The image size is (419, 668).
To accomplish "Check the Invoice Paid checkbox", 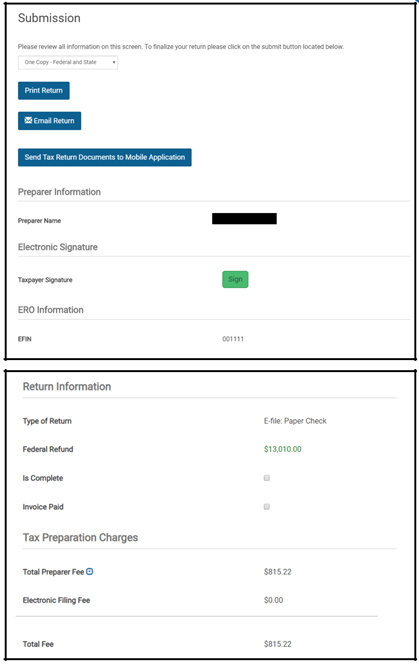I will pyautogui.click(x=267, y=507).
